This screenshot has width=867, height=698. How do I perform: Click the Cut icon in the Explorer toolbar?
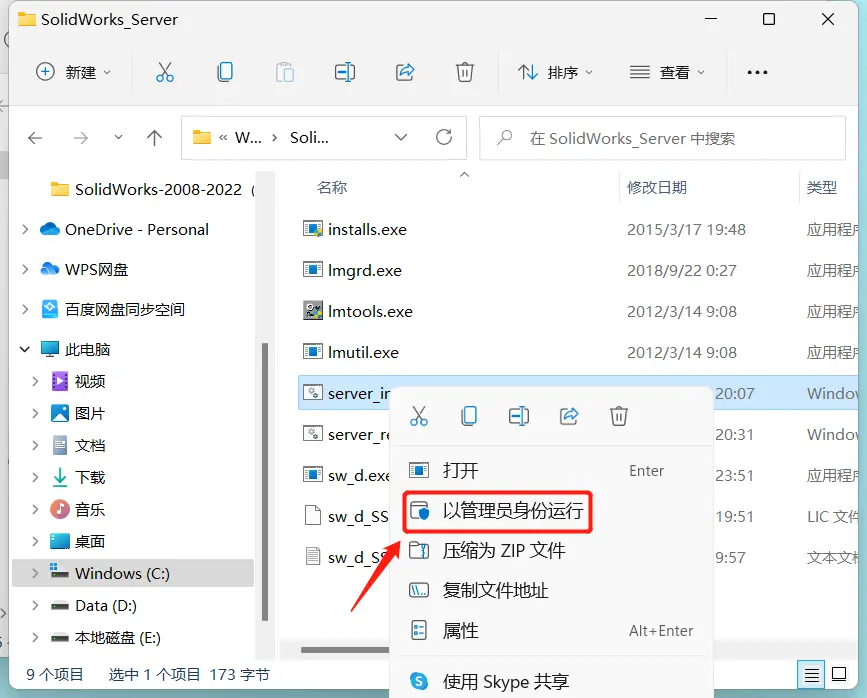coord(165,72)
